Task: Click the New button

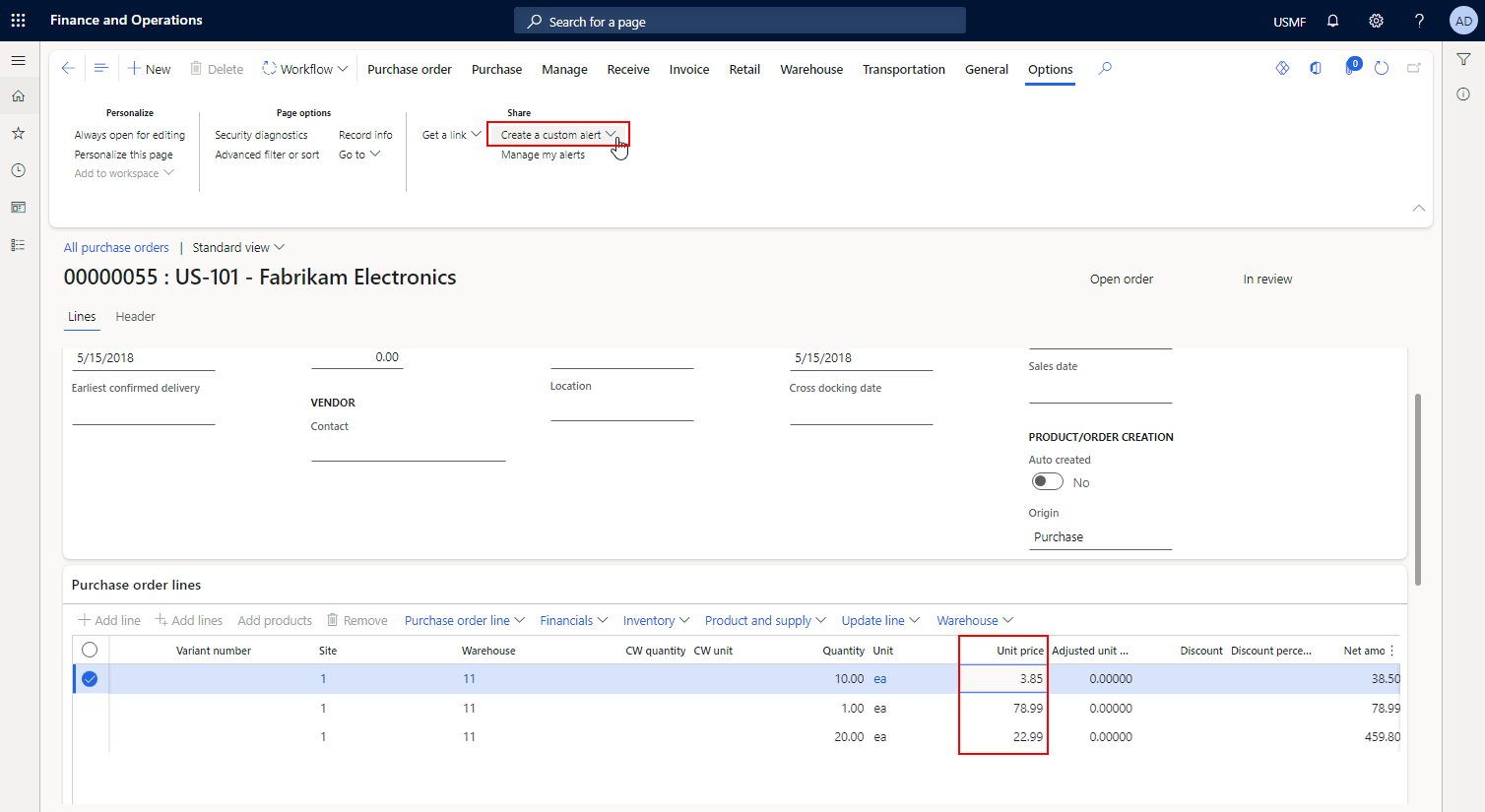Action: [150, 69]
